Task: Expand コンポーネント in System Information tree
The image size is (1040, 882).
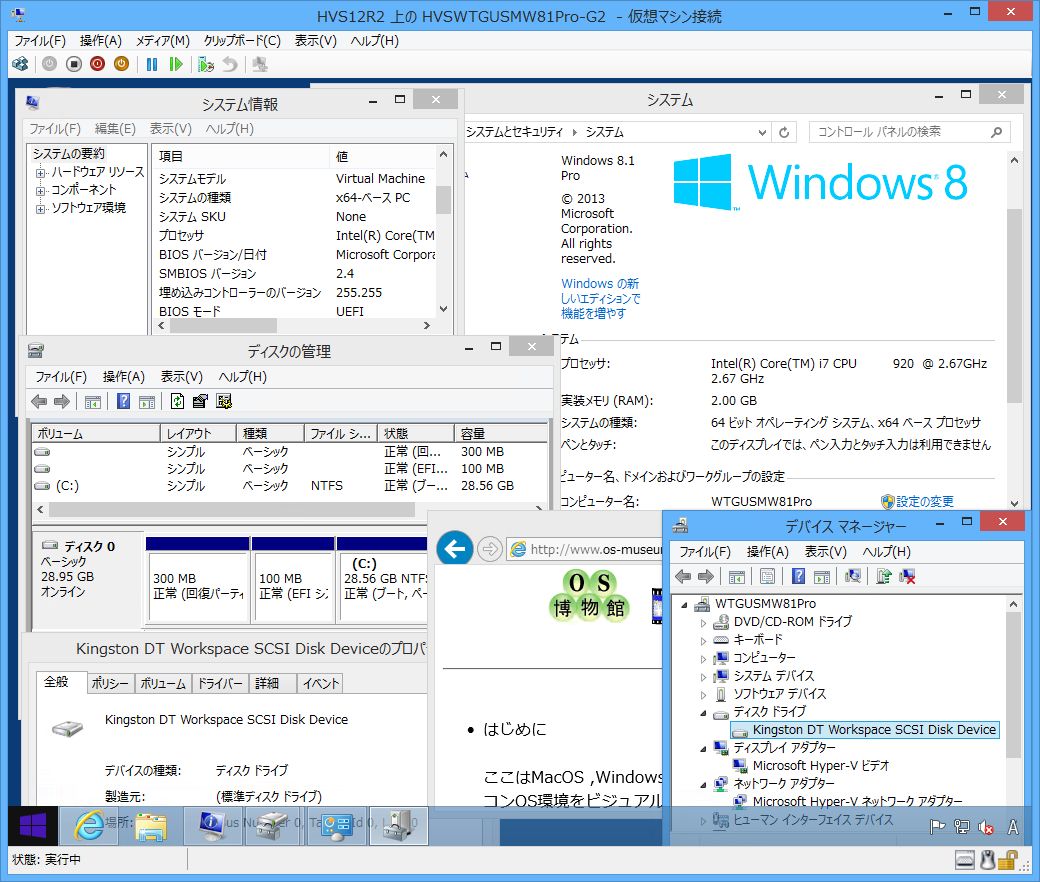Action: click(x=40, y=191)
